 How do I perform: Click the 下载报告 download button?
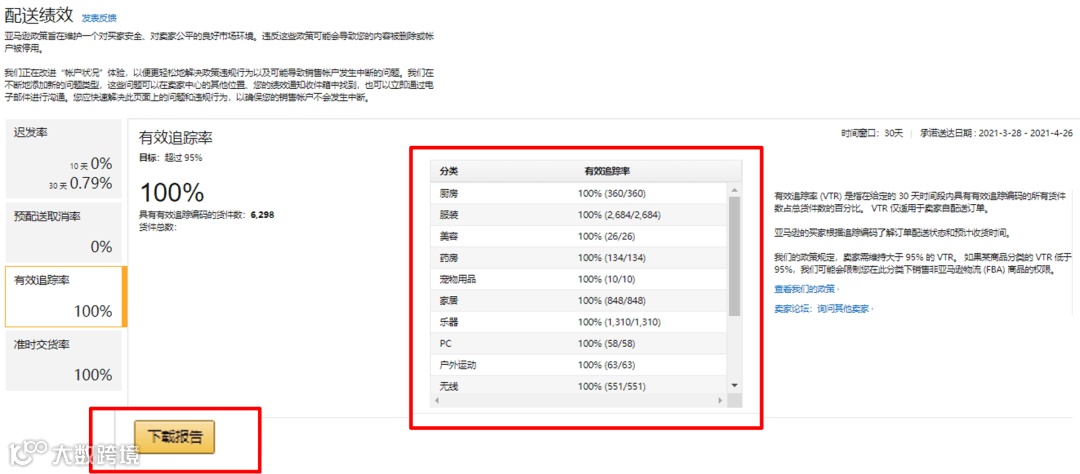pos(175,436)
